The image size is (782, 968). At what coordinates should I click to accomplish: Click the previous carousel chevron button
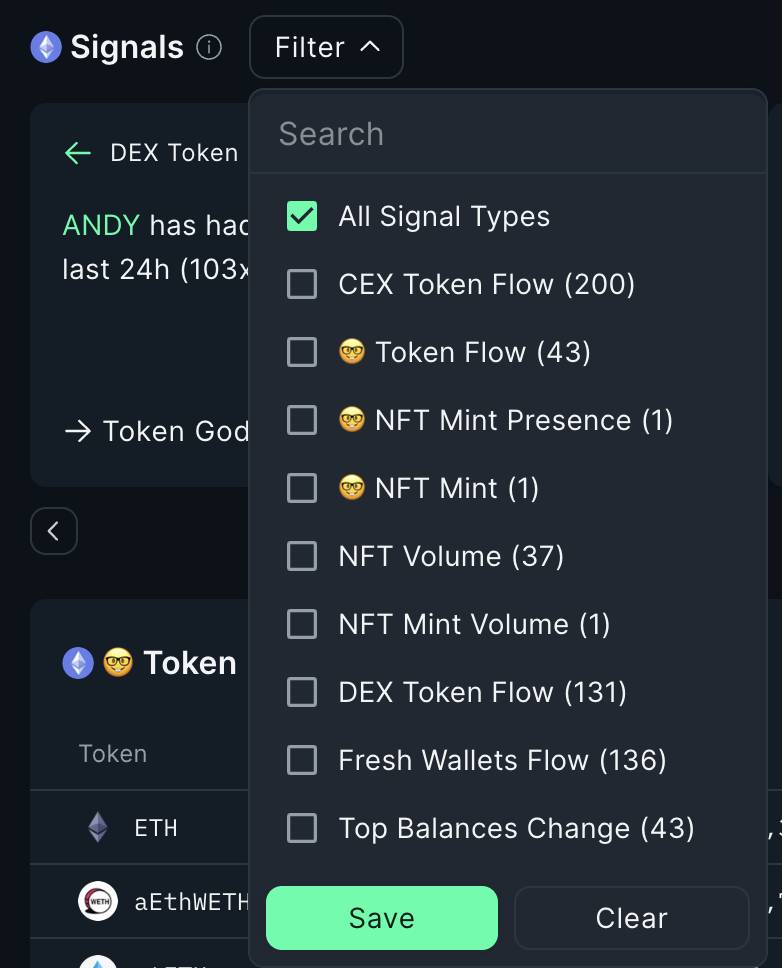(54, 531)
